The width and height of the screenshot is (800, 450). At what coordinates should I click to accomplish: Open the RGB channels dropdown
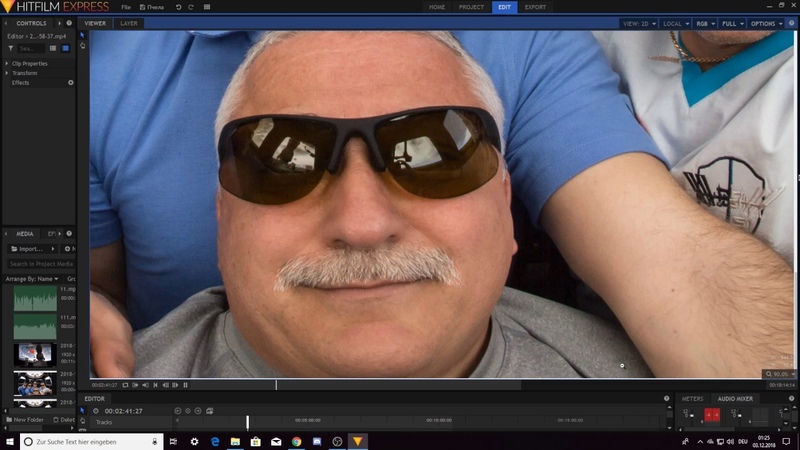coord(706,23)
